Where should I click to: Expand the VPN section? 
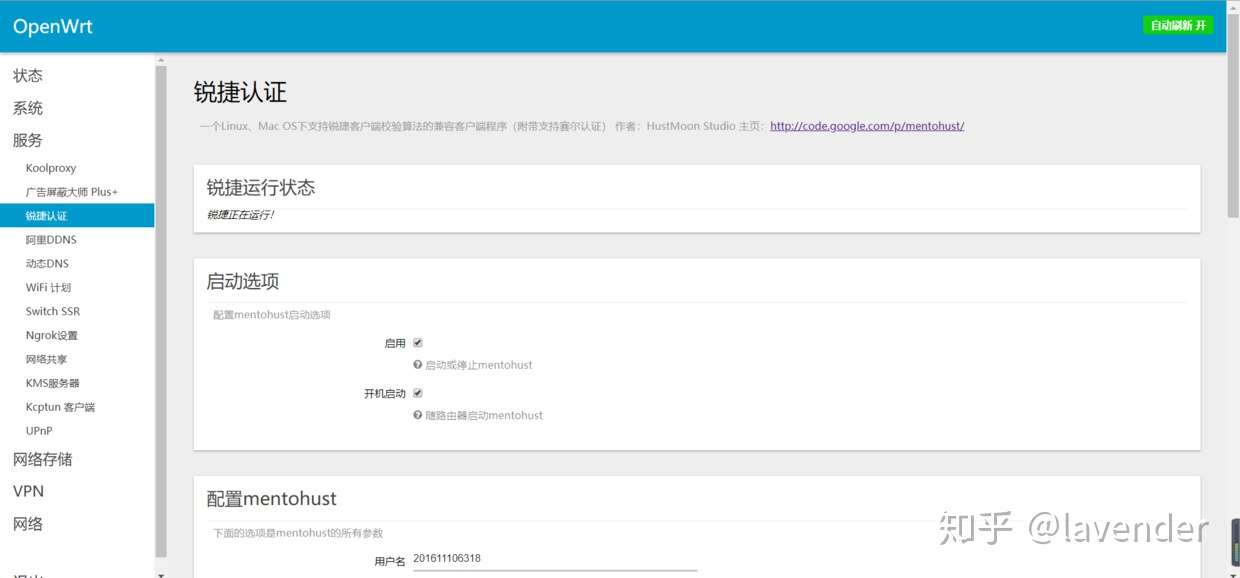[28, 491]
